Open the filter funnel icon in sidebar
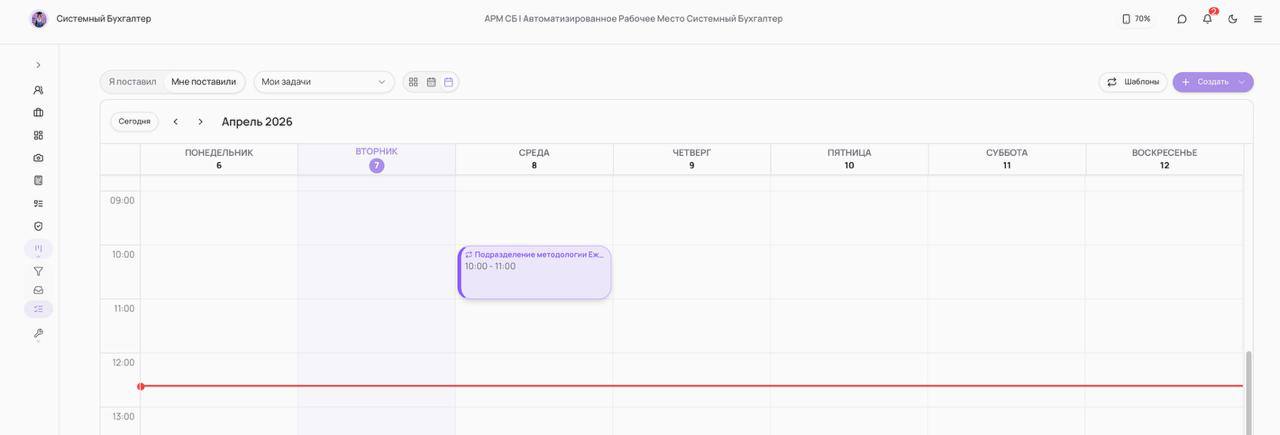The image size is (1280, 435). (x=38, y=271)
